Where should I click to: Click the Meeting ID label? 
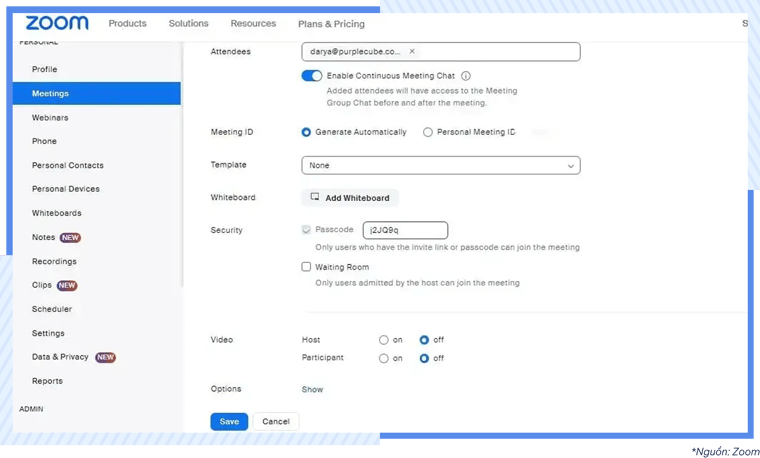point(232,132)
